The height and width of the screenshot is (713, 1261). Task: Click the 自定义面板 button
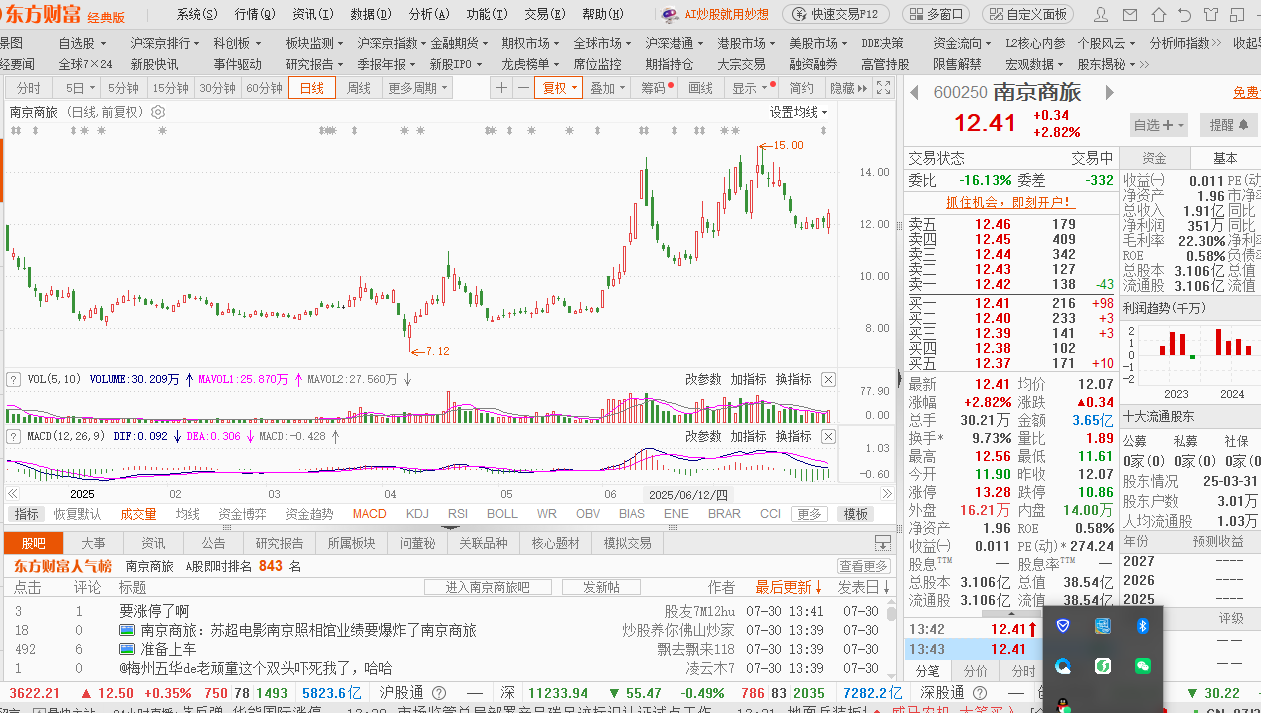click(x=1028, y=14)
